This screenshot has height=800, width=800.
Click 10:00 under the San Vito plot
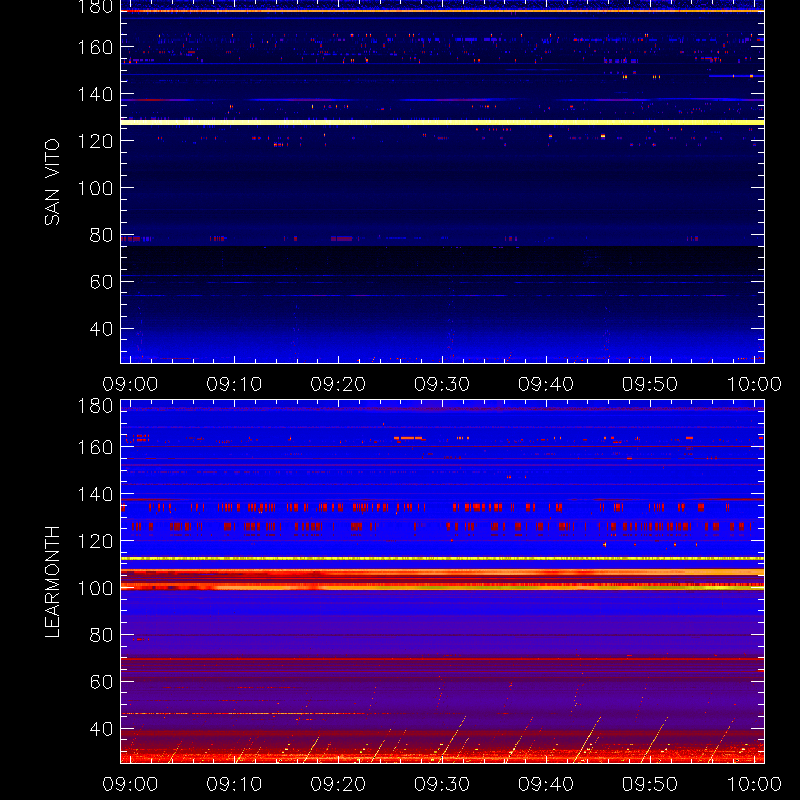pyautogui.click(x=754, y=384)
